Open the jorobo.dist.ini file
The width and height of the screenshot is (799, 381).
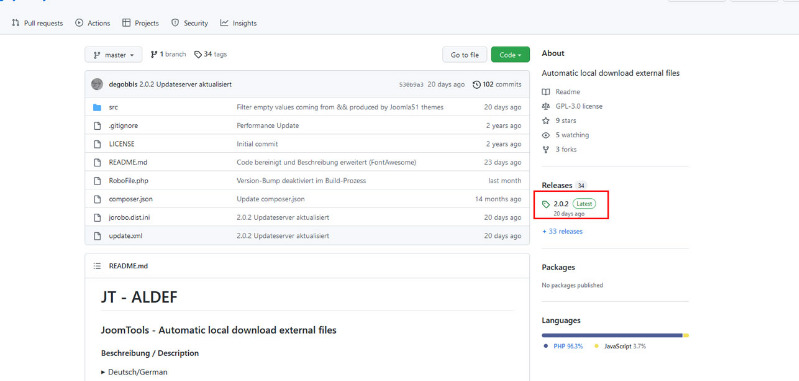click(129, 217)
